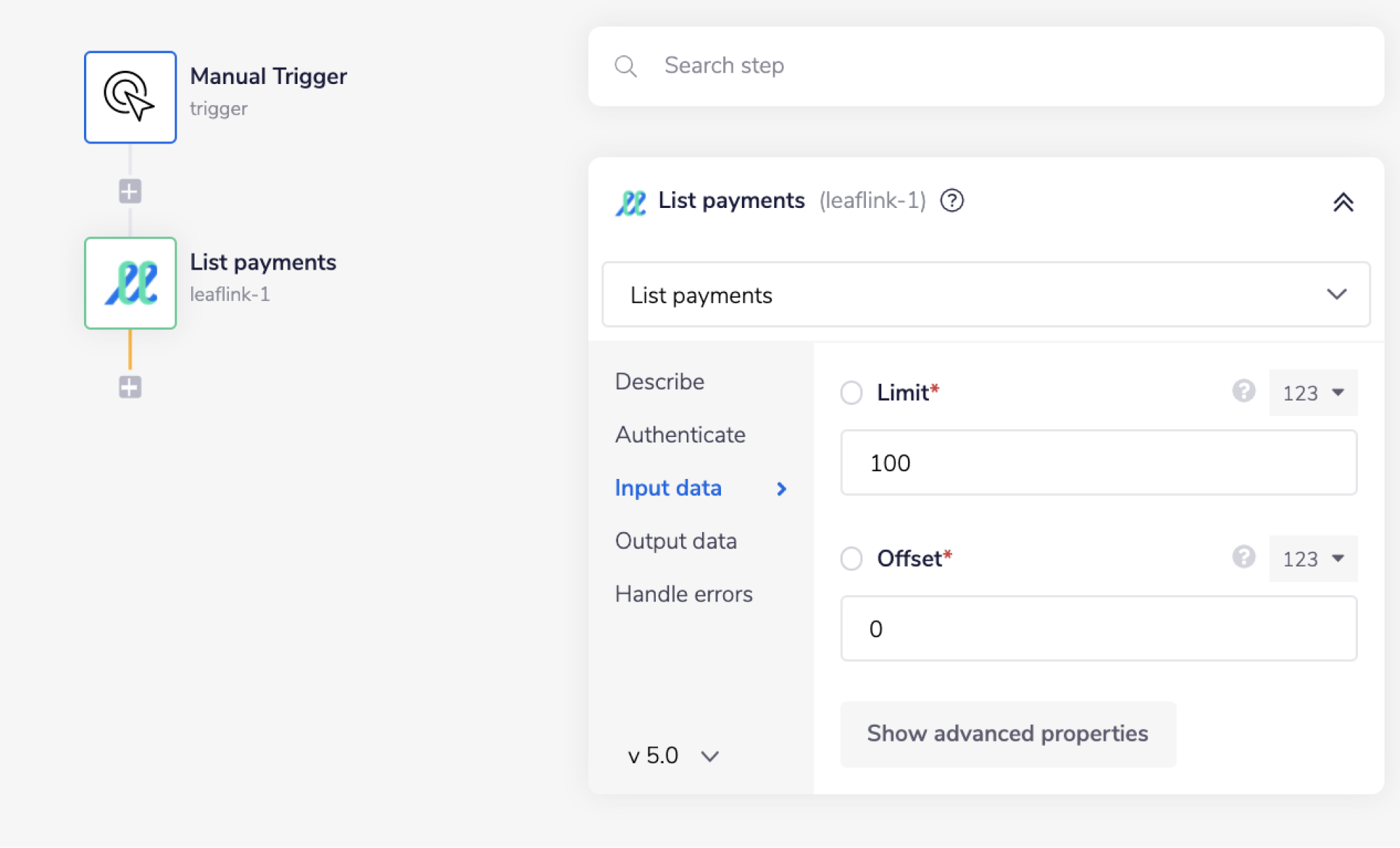The image size is (1400, 848).
Task: Open the Offset data type dropdown
Action: pos(1312,559)
